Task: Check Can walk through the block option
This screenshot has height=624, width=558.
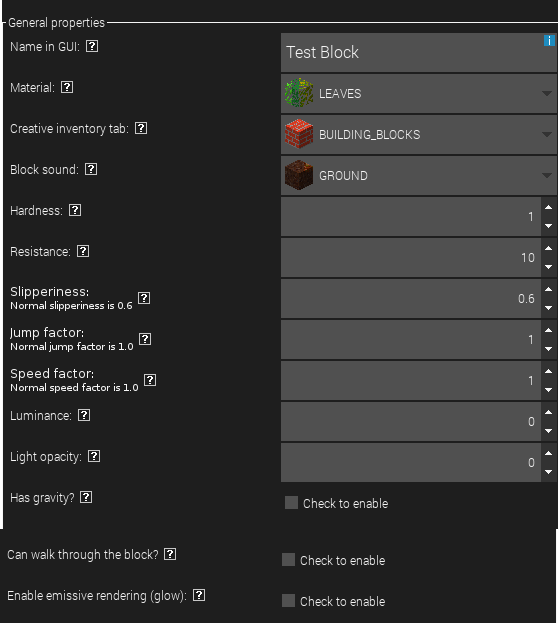Action: (x=289, y=560)
